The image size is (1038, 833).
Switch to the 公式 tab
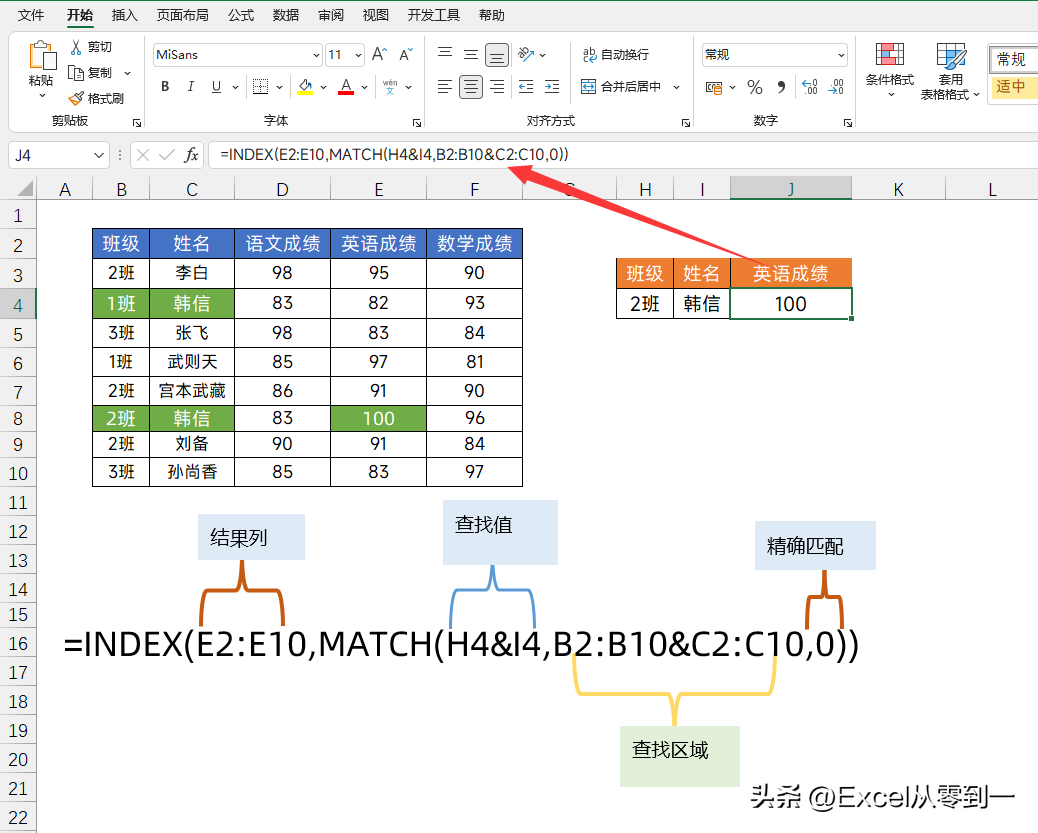(241, 15)
